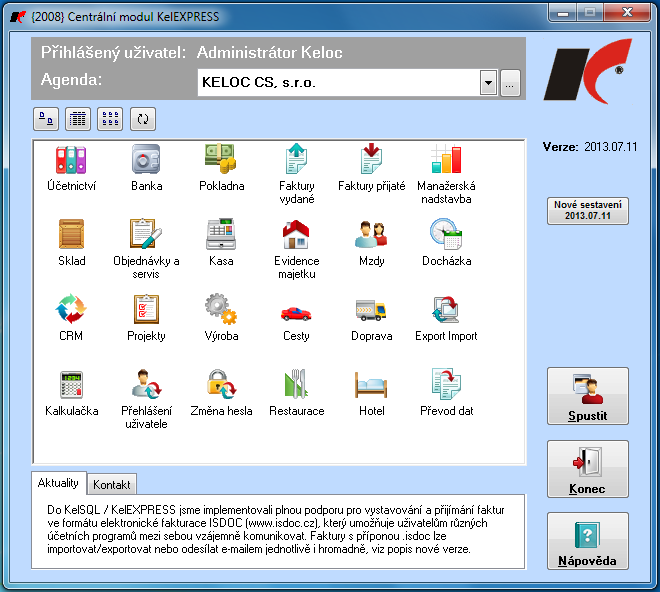Switch to the Aktuality tab
The width and height of the screenshot is (660, 592).
[x=59, y=483]
